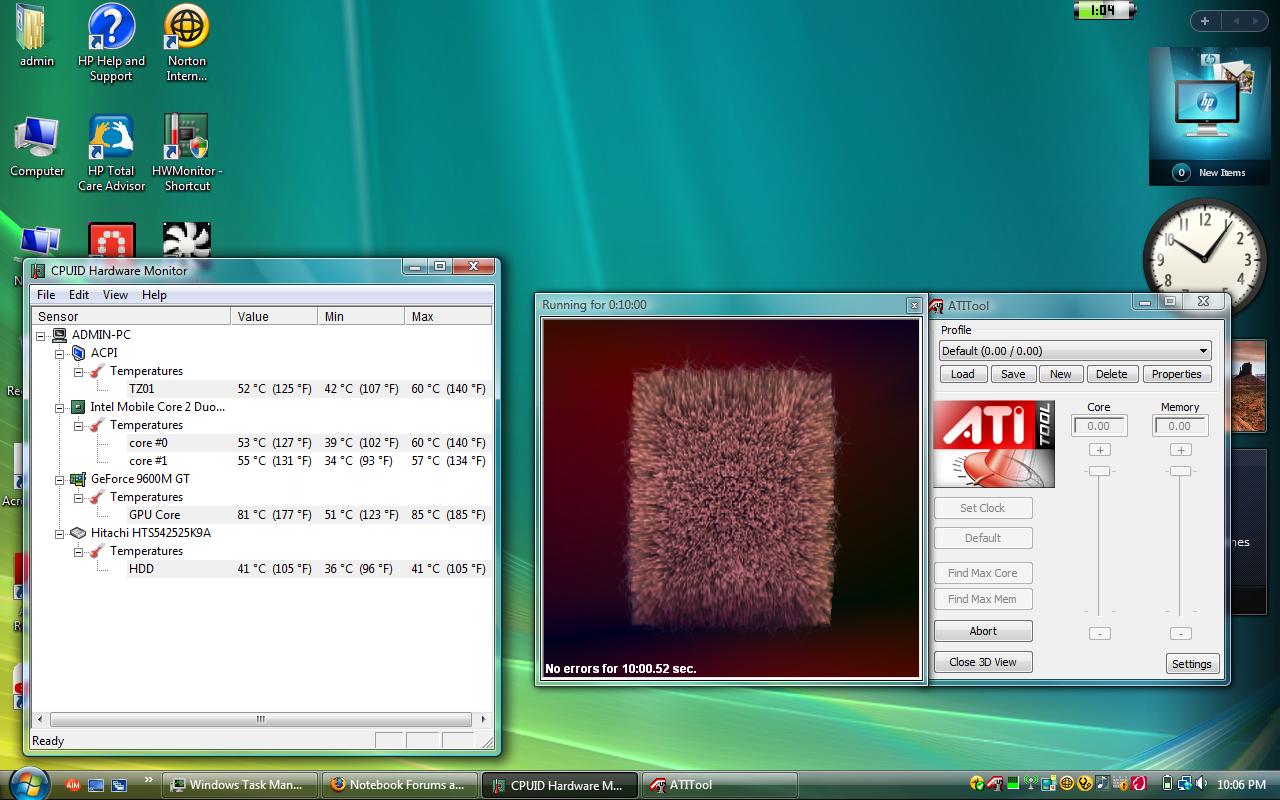Collapse the Hitachi HTS542525K9A node
The width and height of the screenshot is (1280, 800).
click(x=60, y=533)
